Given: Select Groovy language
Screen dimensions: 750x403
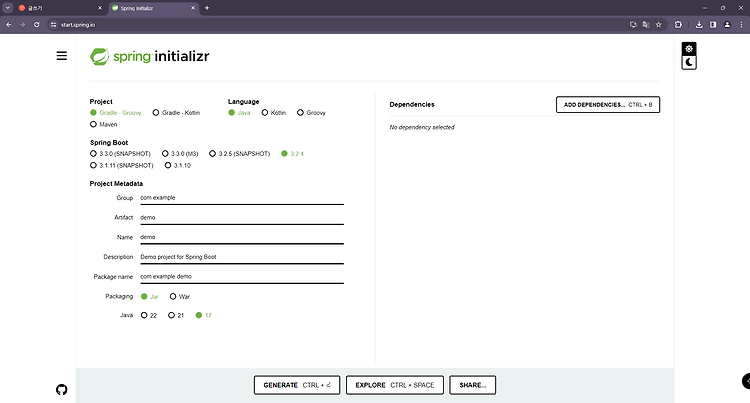Looking at the screenshot, I should pos(311,113).
